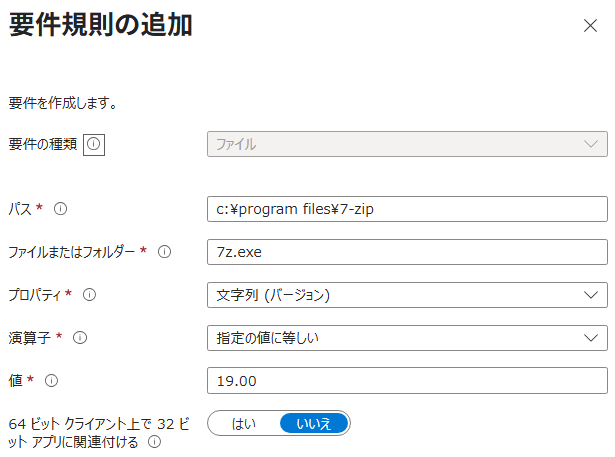This screenshot has height=457, width=615.
Task: Click the chevron arrow of プロパティ dropdown
Action: [591, 295]
